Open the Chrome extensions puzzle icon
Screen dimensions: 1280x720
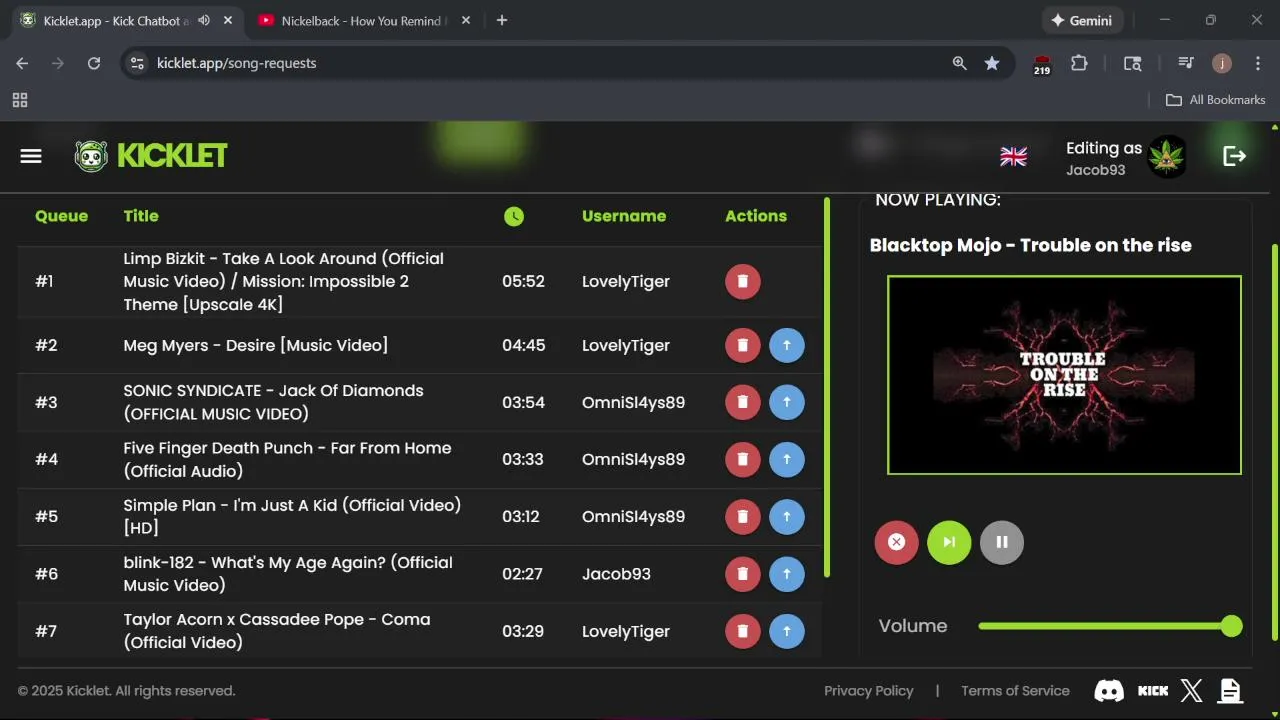(x=1079, y=63)
